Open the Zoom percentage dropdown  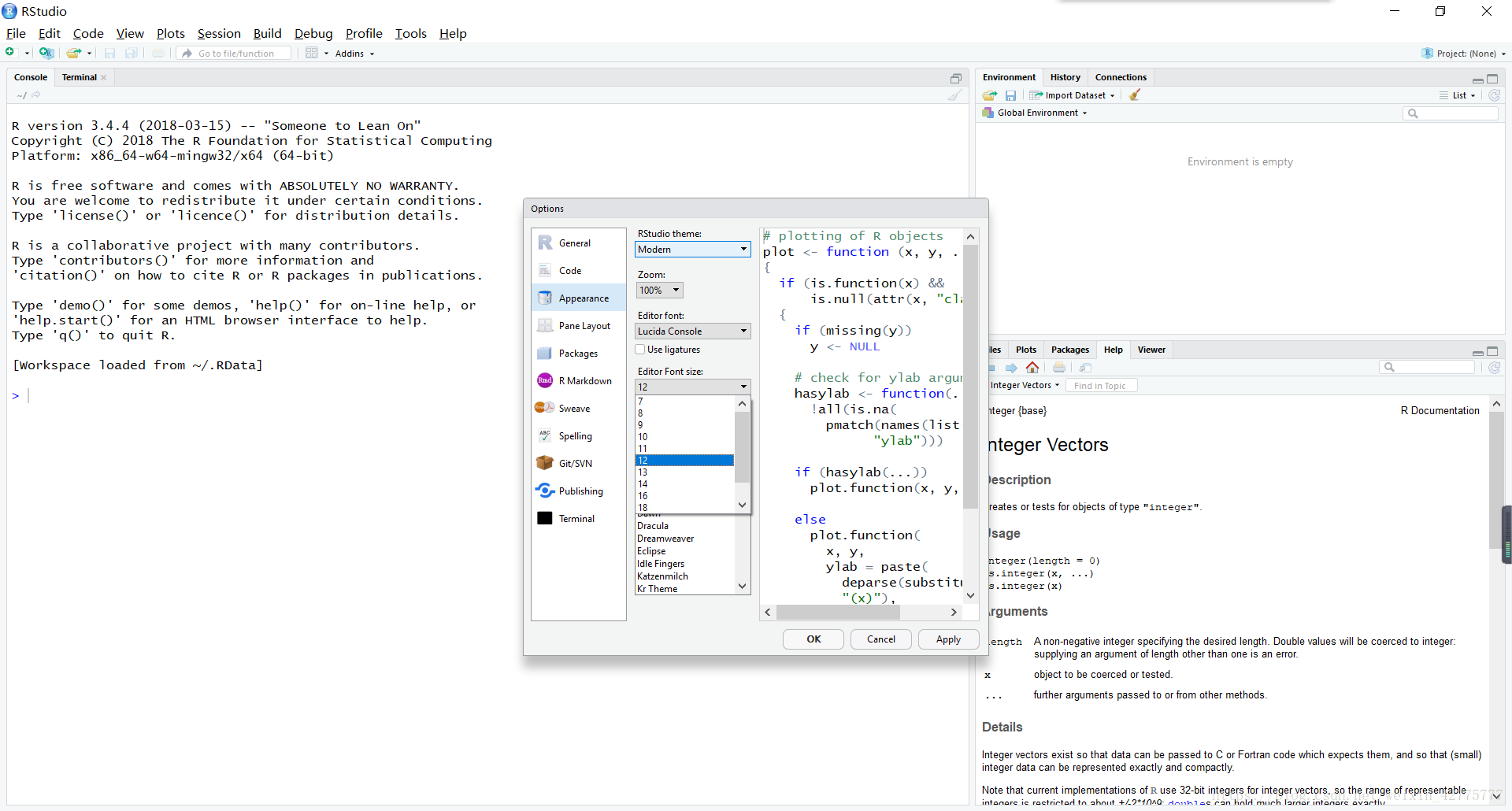(x=659, y=291)
